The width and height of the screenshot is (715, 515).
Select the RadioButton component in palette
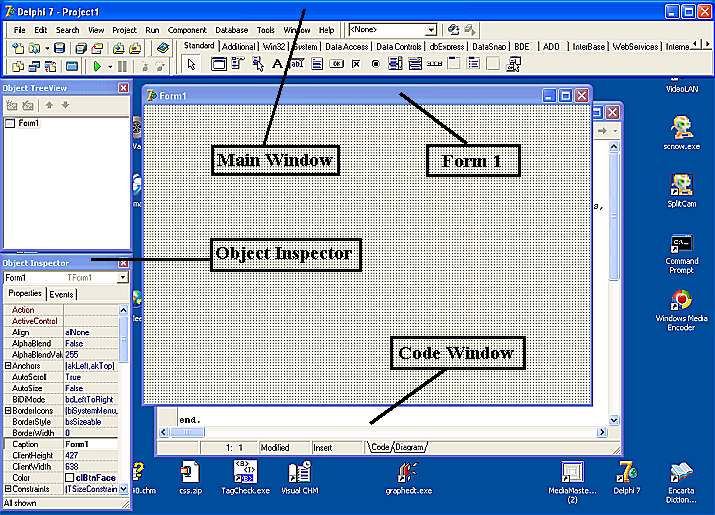[375, 65]
